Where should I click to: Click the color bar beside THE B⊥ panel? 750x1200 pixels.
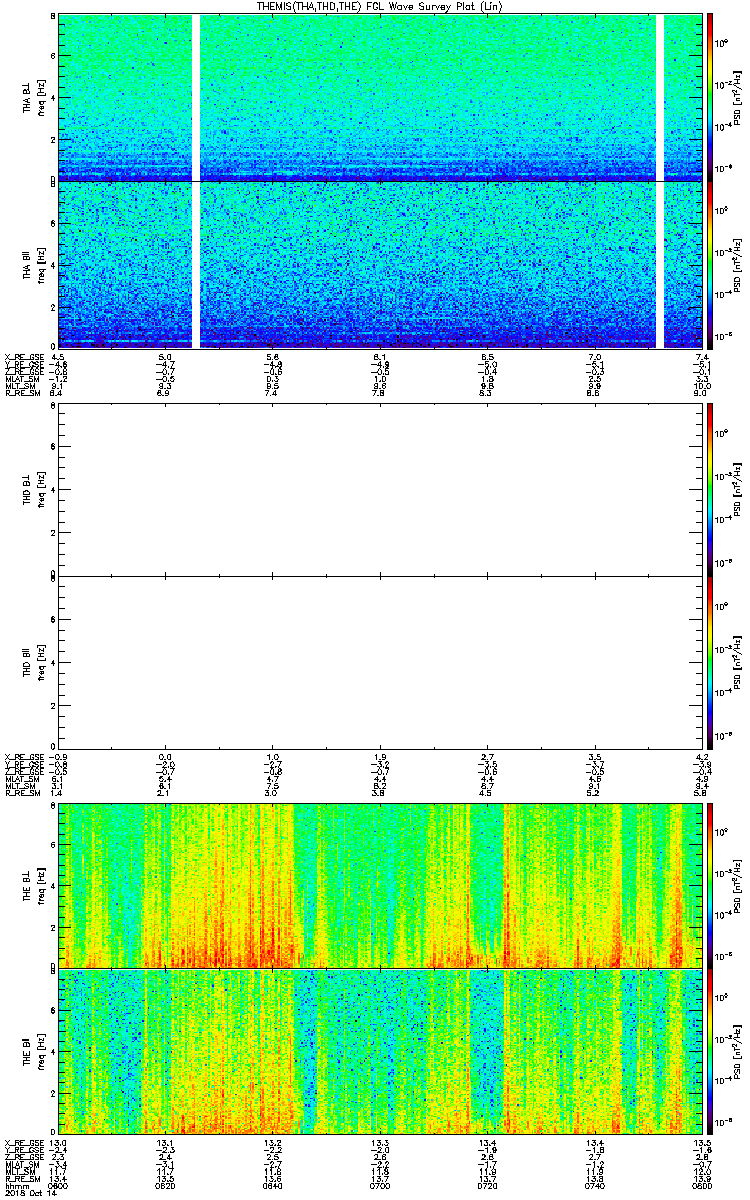pos(711,885)
